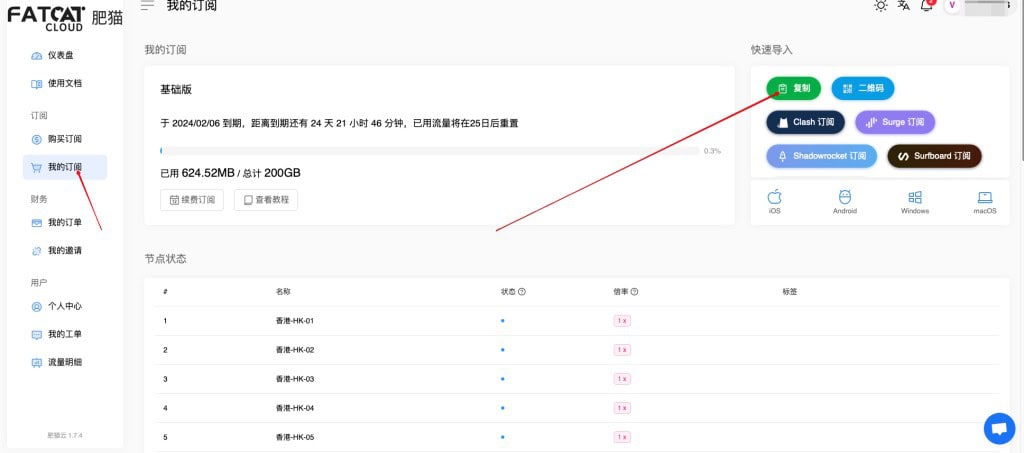Image resolution: width=1024 pixels, height=453 pixels.
Task: Click the traffic usage progress bar
Action: click(430, 151)
